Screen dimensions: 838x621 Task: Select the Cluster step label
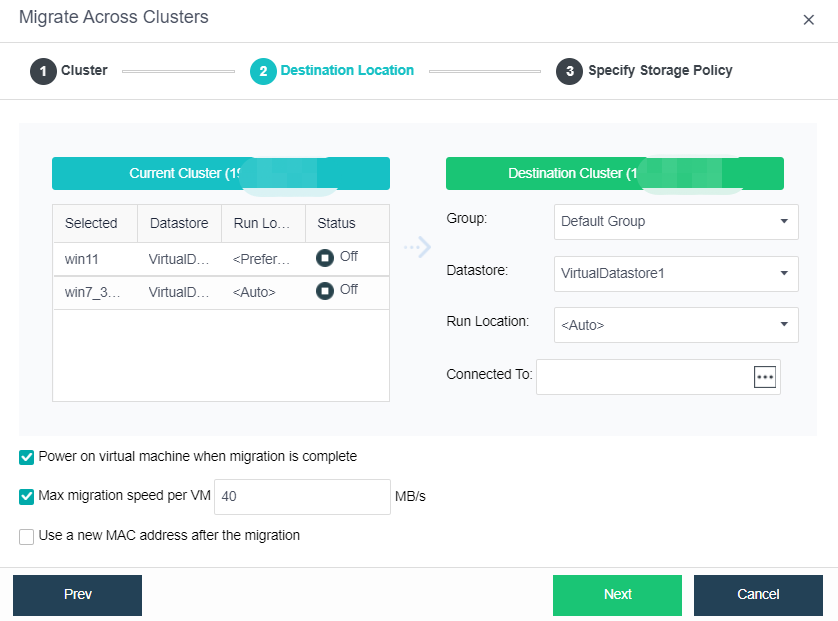click(84, 71)
